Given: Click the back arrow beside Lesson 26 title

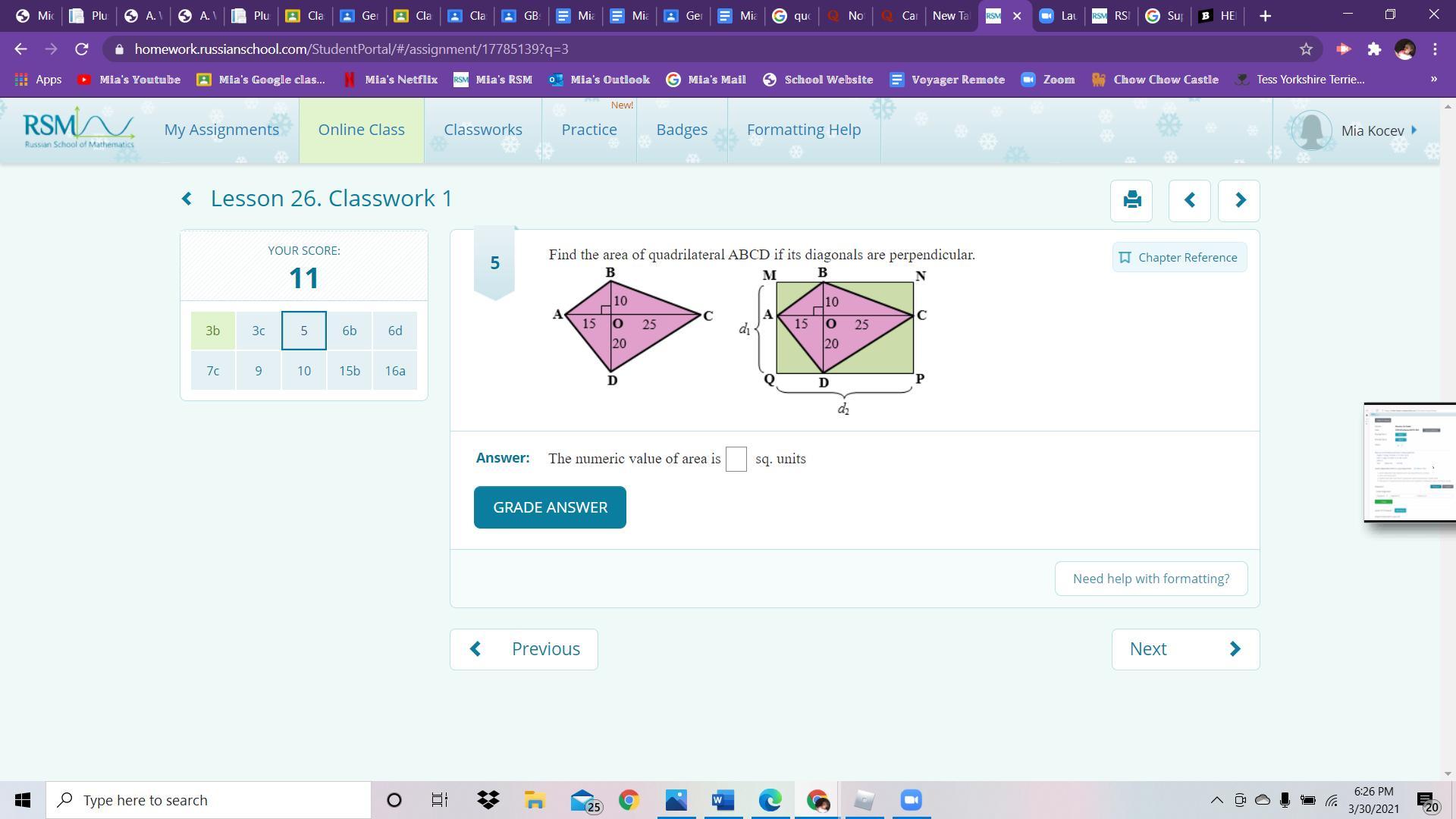Looking at the screenshot, I should [x=187, y=199].
